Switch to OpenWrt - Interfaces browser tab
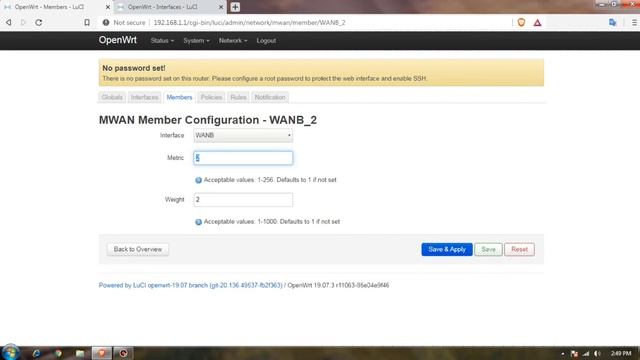The height and width of the screenshot is (360, 640). (170, 7)
